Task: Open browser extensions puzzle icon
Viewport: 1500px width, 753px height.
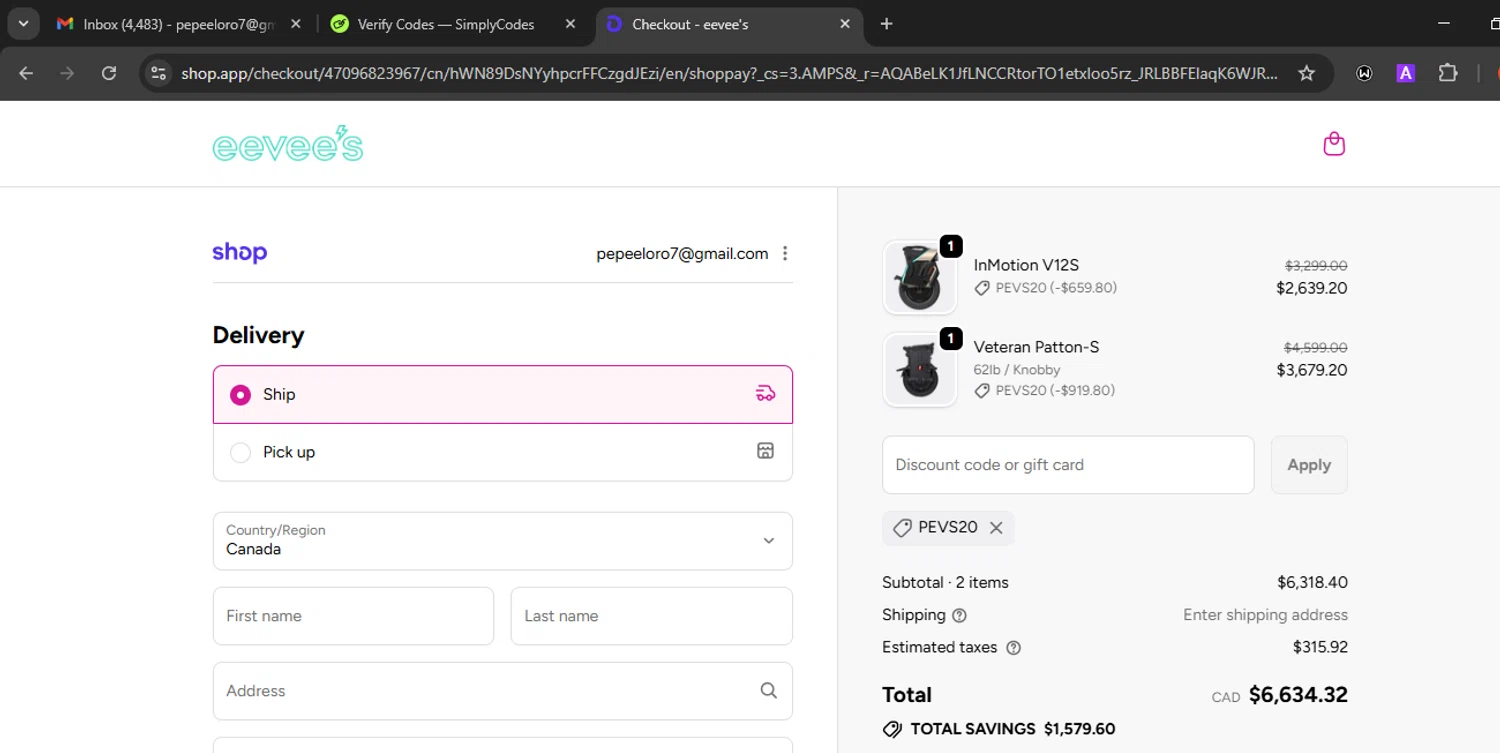Action: pos(1447,73)
